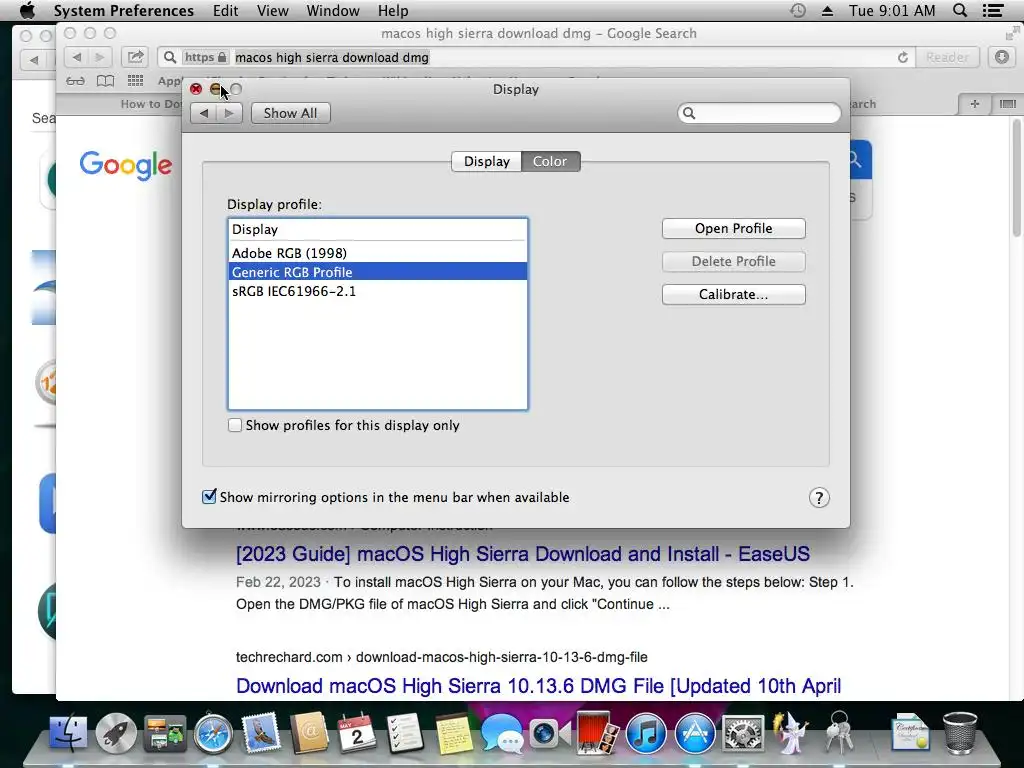Screen dimensions: 1024x768
Task: Open the Apple menu
Action: tap(27, 10)
